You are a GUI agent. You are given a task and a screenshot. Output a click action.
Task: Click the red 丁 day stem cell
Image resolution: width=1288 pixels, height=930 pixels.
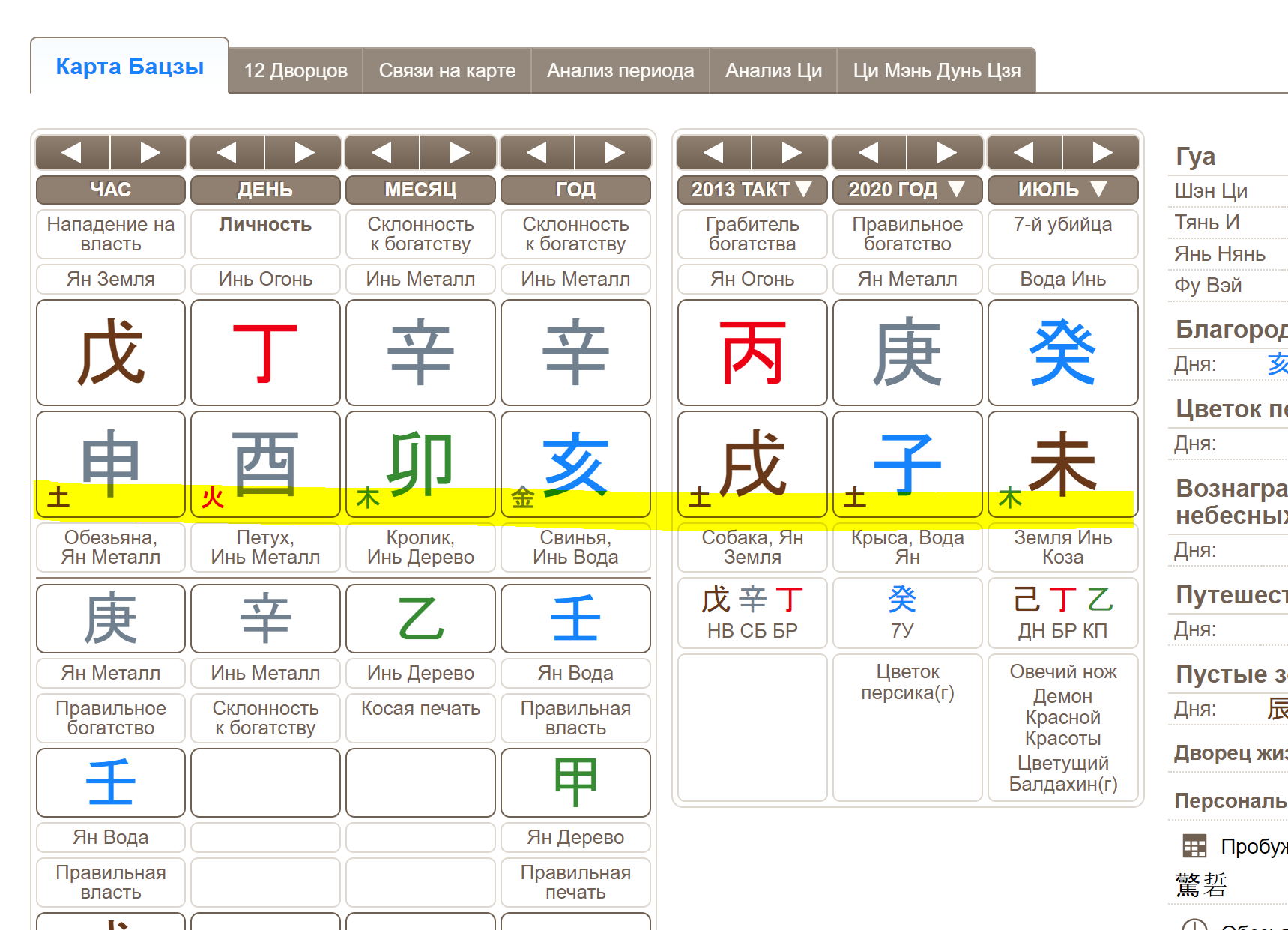[265, 352]
